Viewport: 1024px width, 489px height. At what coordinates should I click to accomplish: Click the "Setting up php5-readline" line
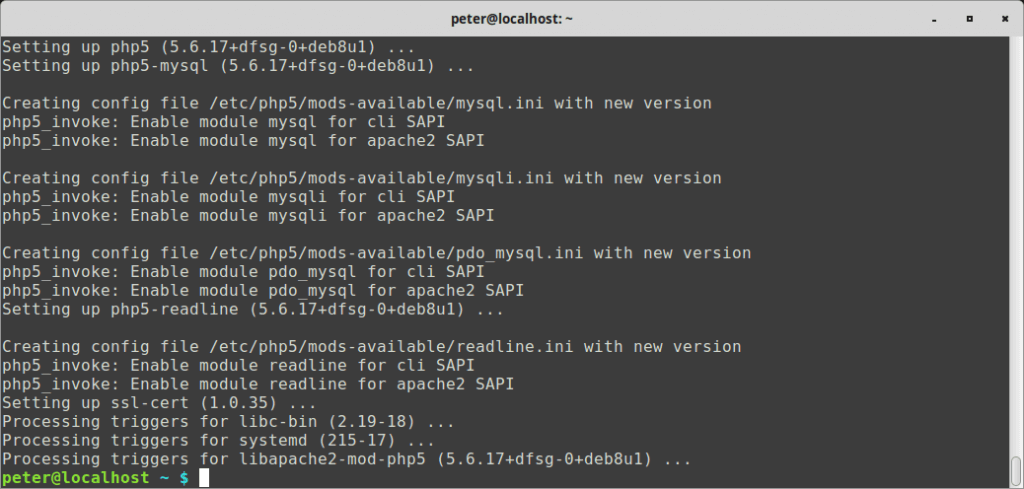click(253, 309)
